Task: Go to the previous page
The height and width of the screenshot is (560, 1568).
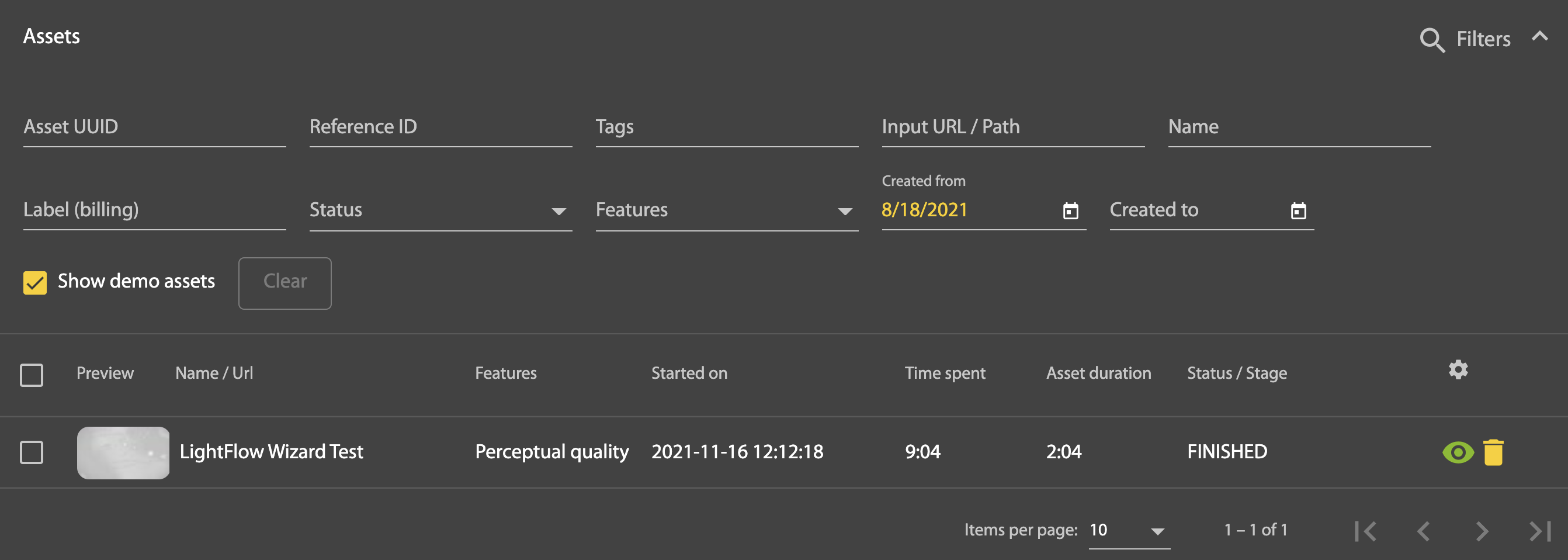Action: (1423, 531)
